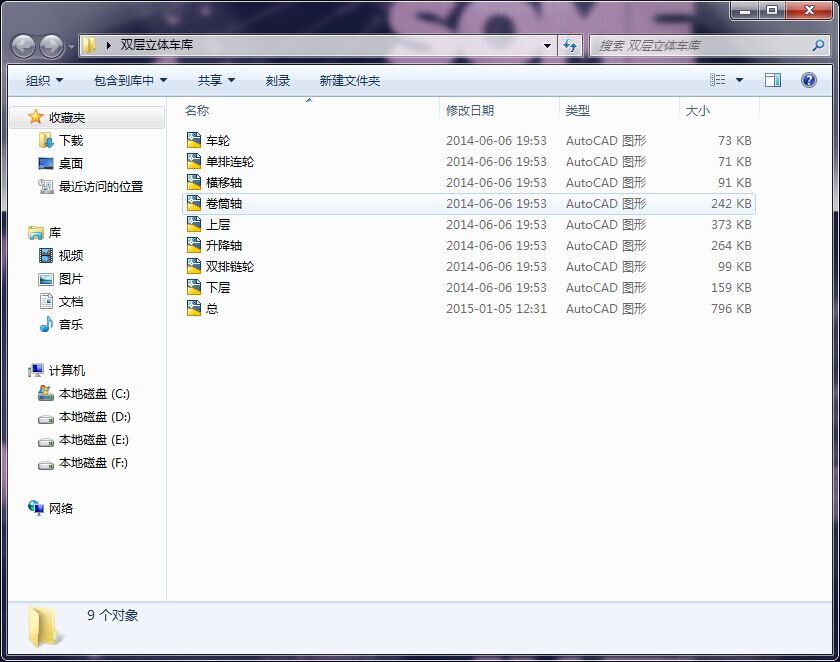Click the folder icon in the details pane
The image size is (840, 662).
pos(45,627)
